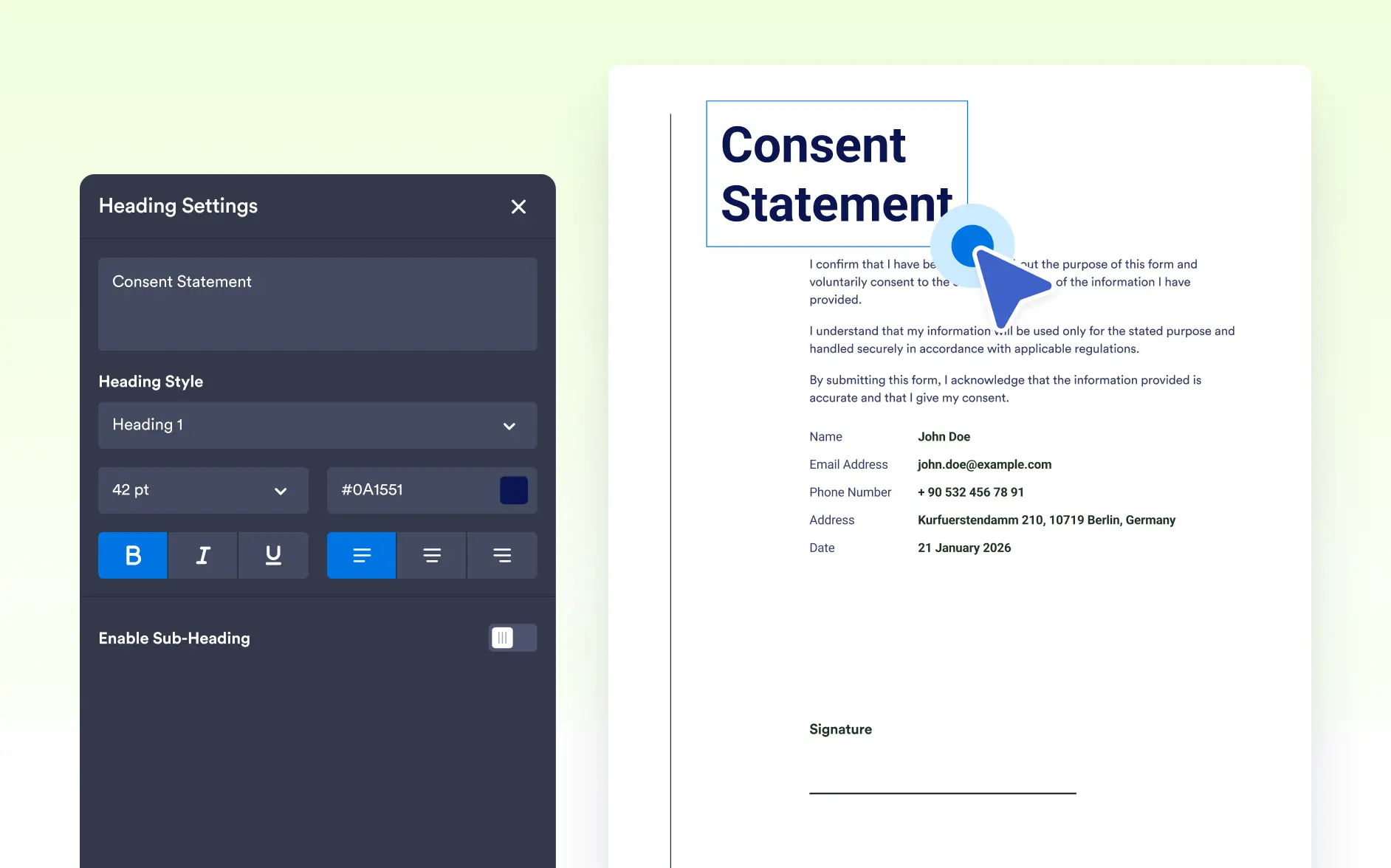Click the chevron on Heading Style selector
The height and width of the screenshot is (868, 1391).
509,426
